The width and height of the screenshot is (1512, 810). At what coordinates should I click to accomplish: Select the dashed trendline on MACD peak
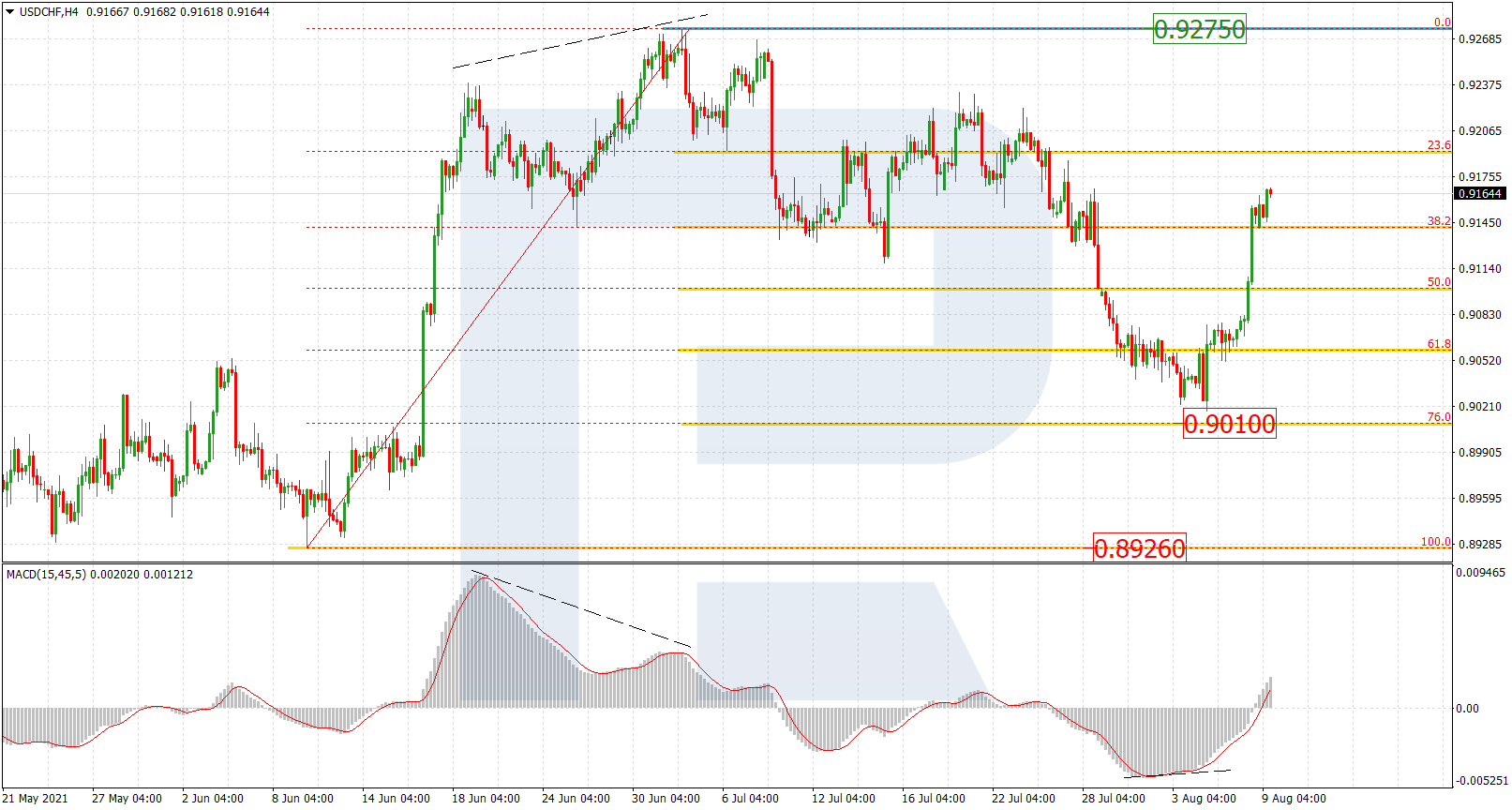point(581,608)
